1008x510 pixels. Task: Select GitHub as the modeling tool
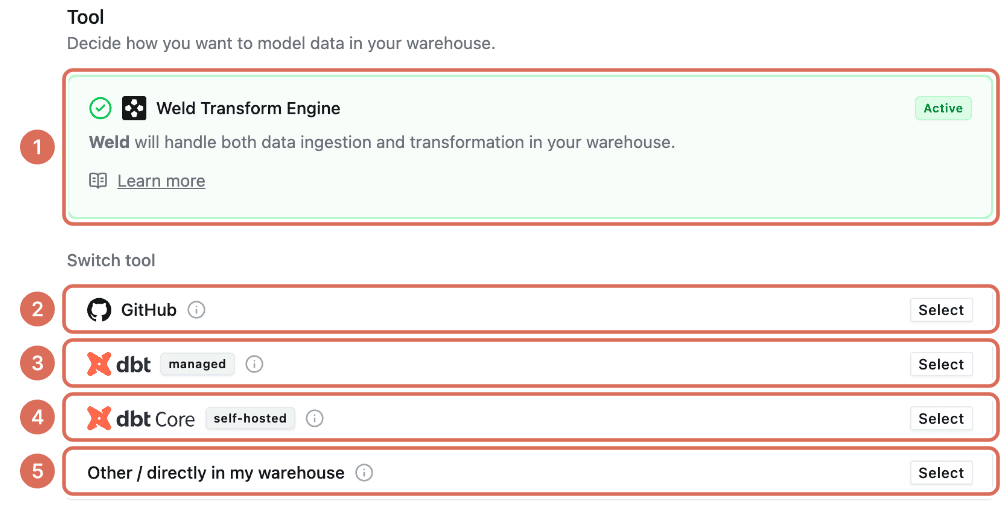click(941, 310)
